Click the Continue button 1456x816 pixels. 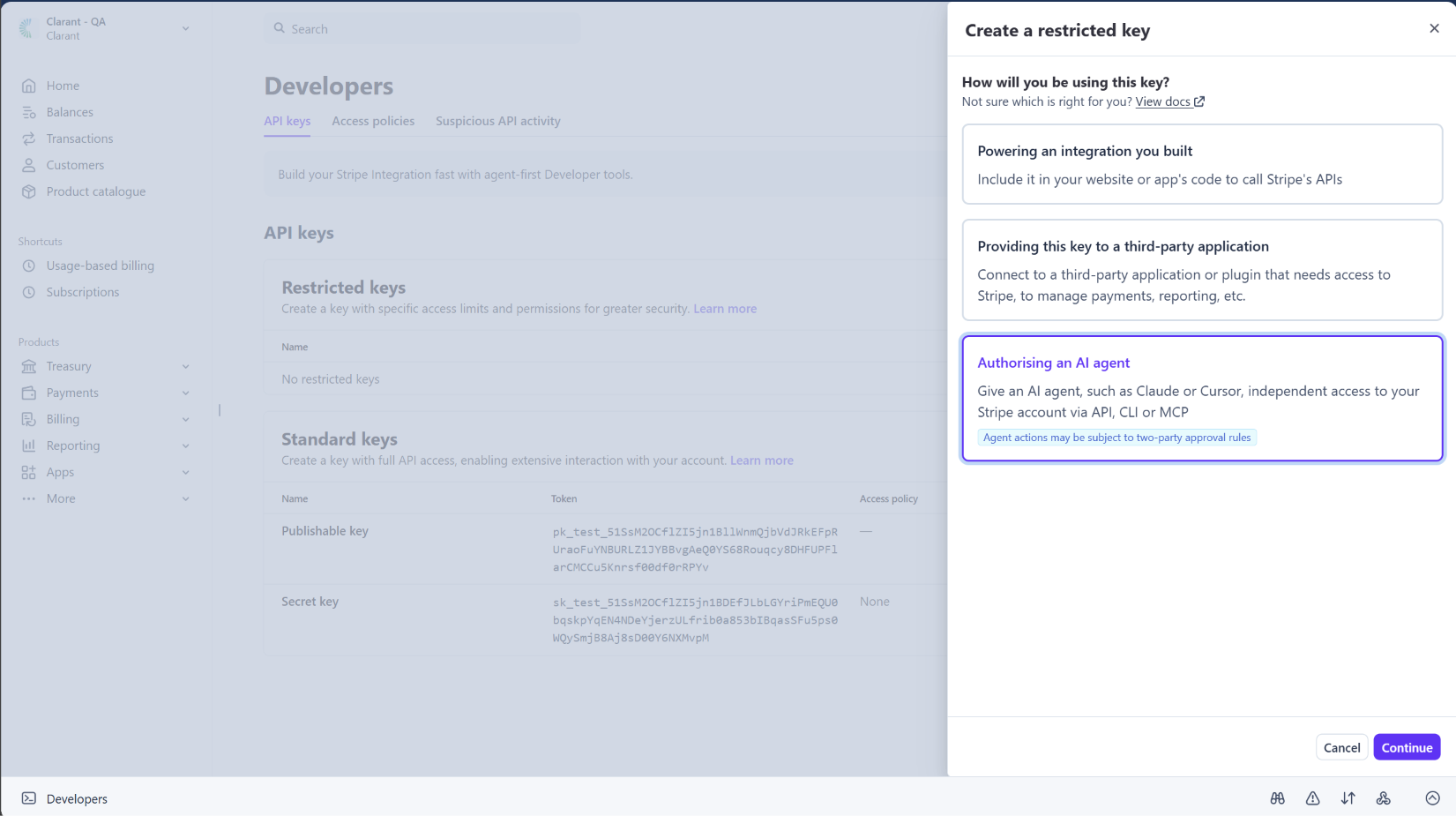[1407, 747]
